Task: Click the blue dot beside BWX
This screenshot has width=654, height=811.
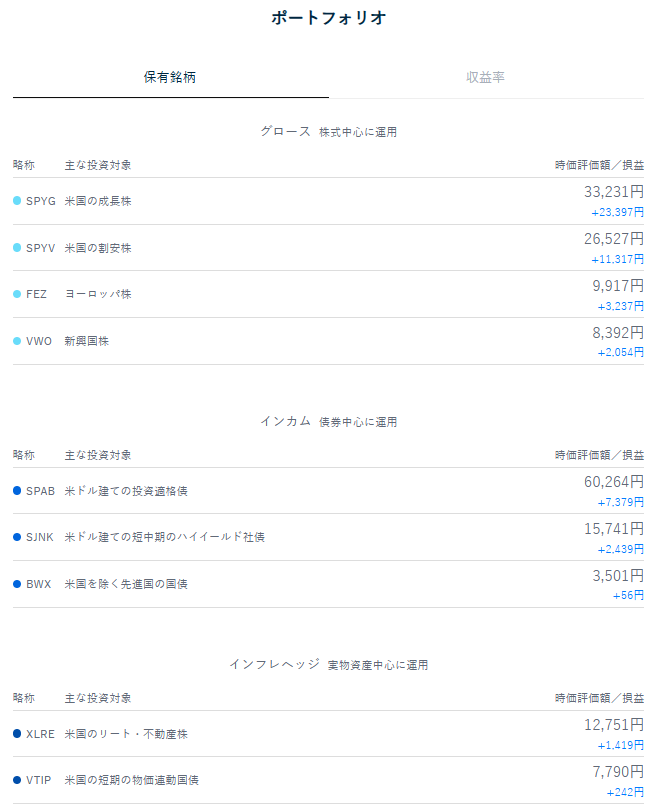Action: (17, 584)
